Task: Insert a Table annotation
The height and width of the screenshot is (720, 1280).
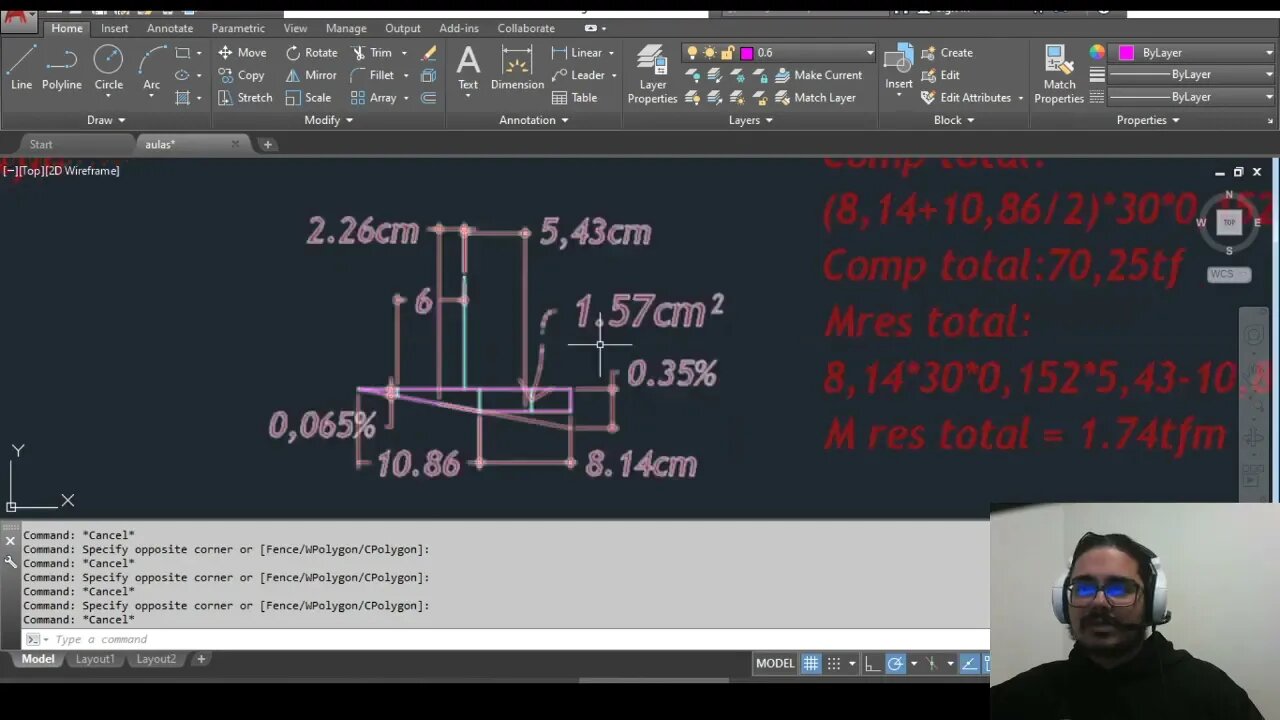Action: coord(574,98)
